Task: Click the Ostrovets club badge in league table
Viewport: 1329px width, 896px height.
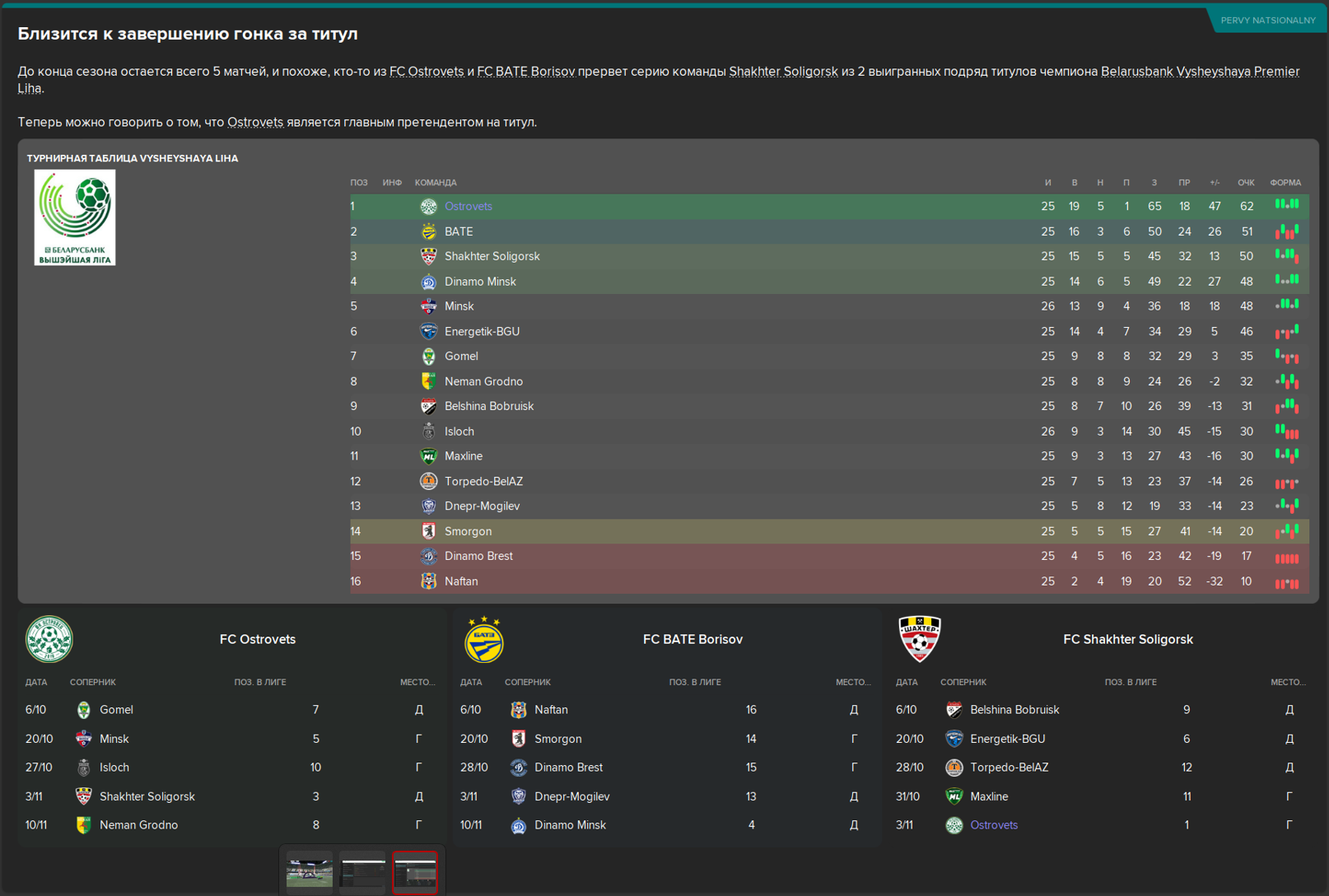Action: click(428, 207)
